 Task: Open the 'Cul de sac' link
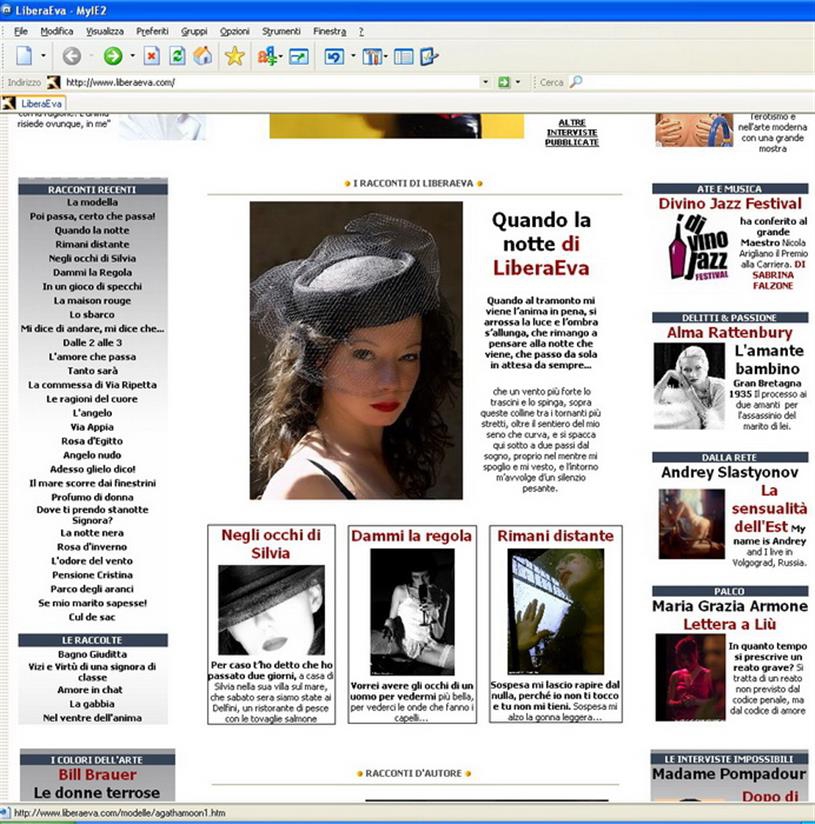[92, 617]
